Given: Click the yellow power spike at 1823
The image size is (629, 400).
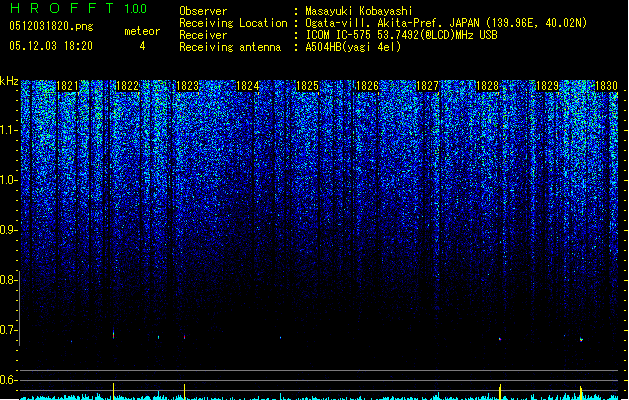Looking at the screenshot, I should click(x=185, y=392).
